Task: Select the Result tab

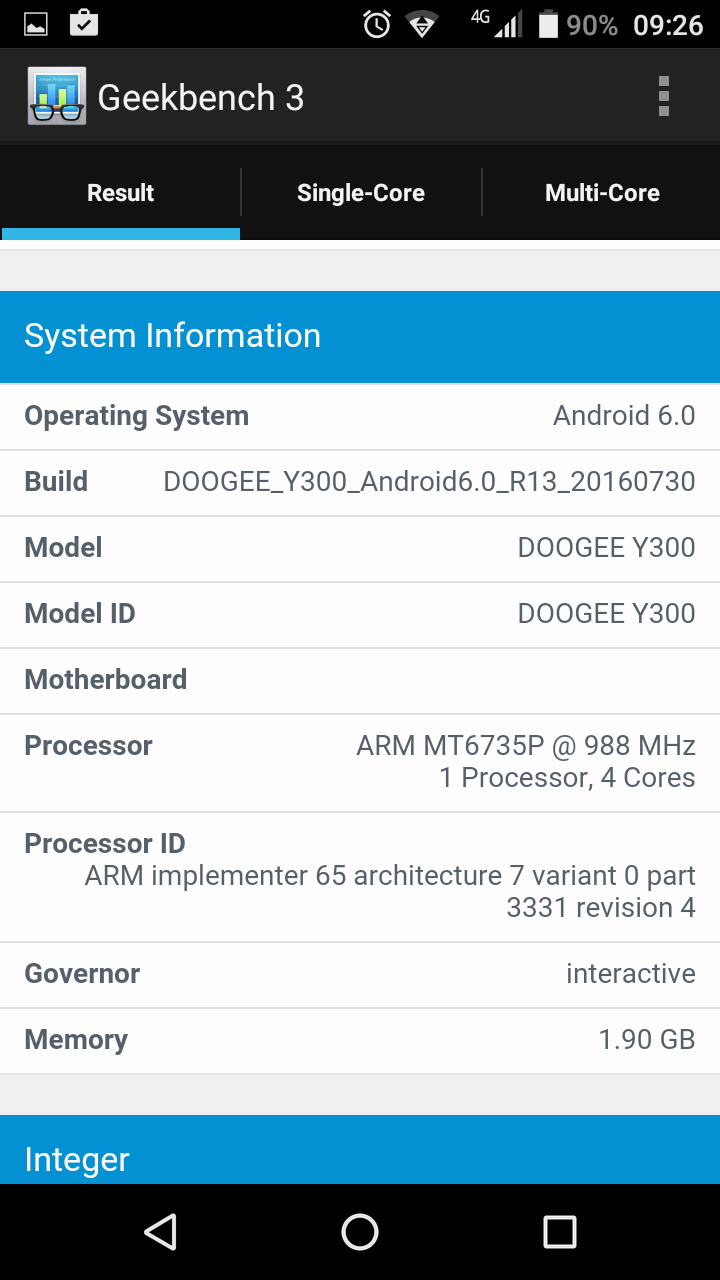Action: 121,193
